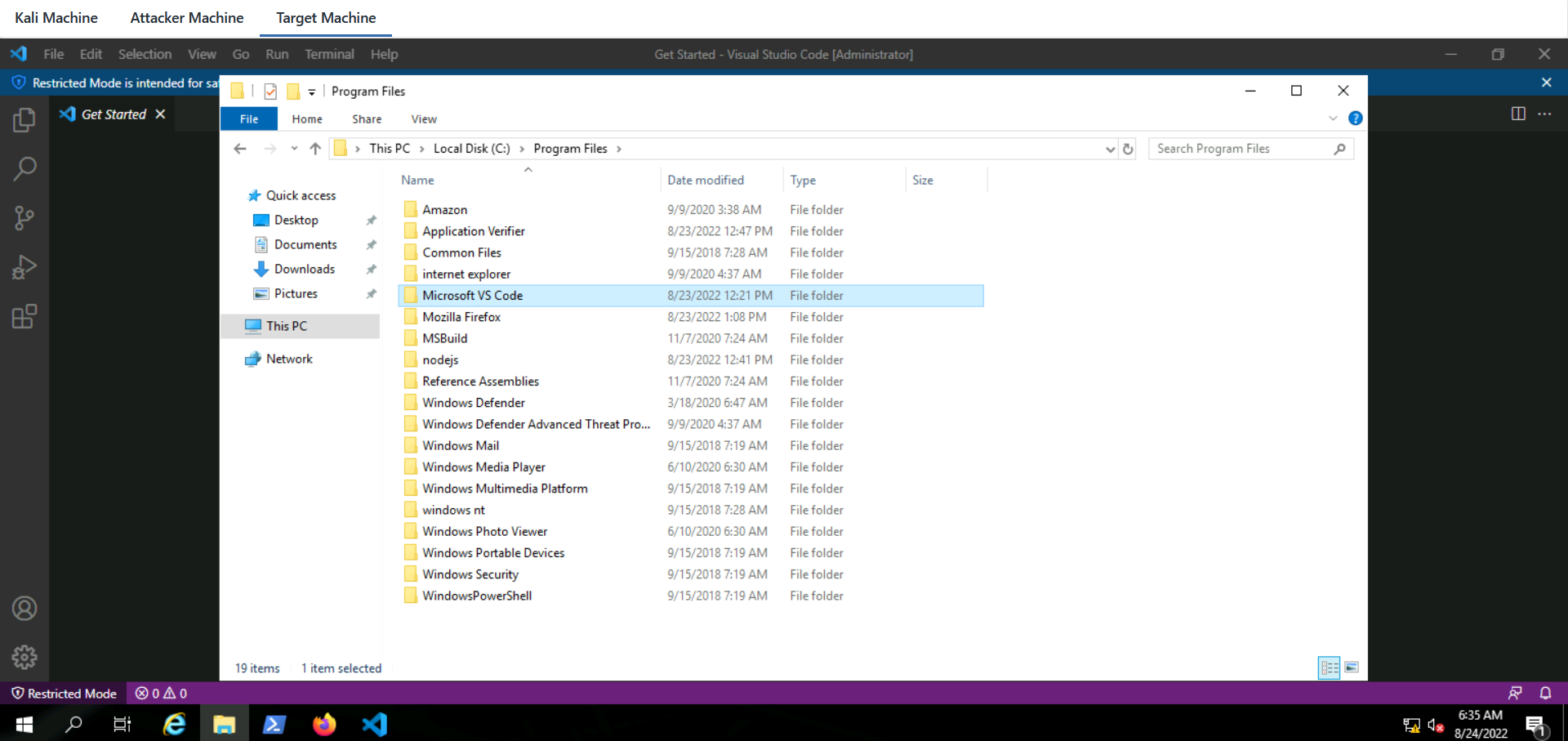Open the Share tab in Explorer ribbon
Image resolution: width=1568 pixels, height=741 pixels.
(367, 119)
